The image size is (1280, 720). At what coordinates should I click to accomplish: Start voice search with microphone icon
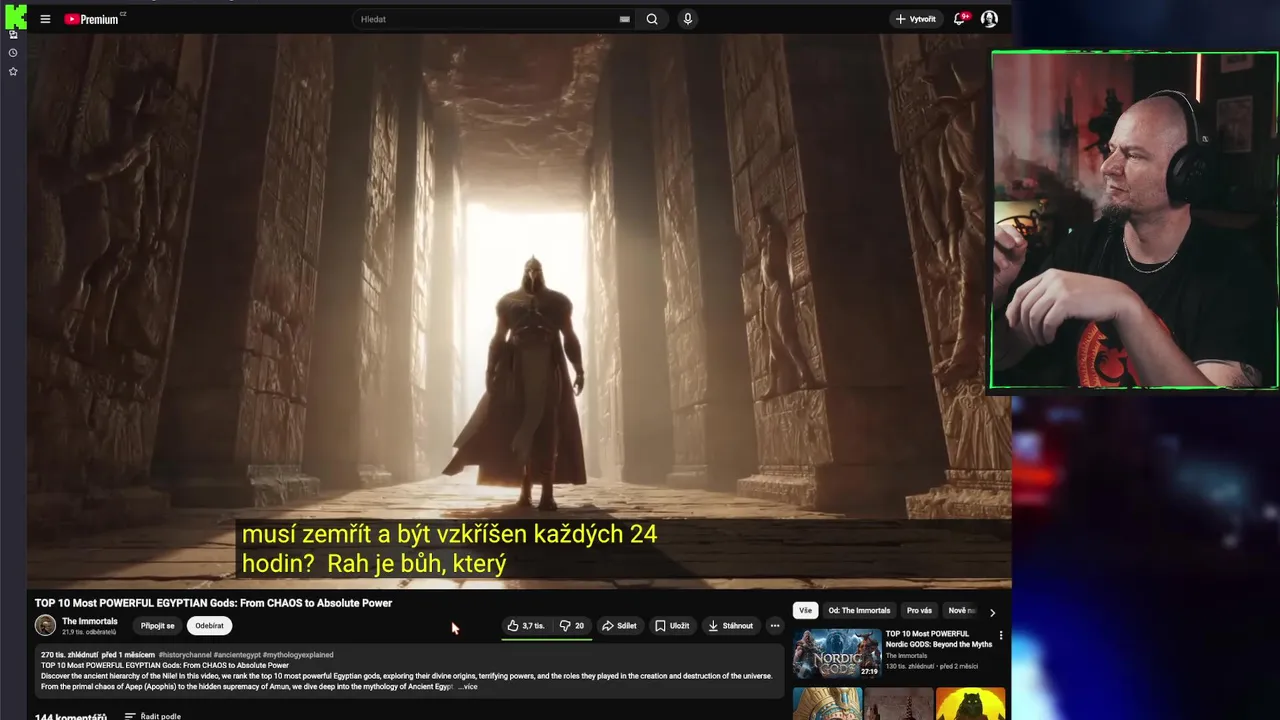pyautogui.click(x=687, y=19)
